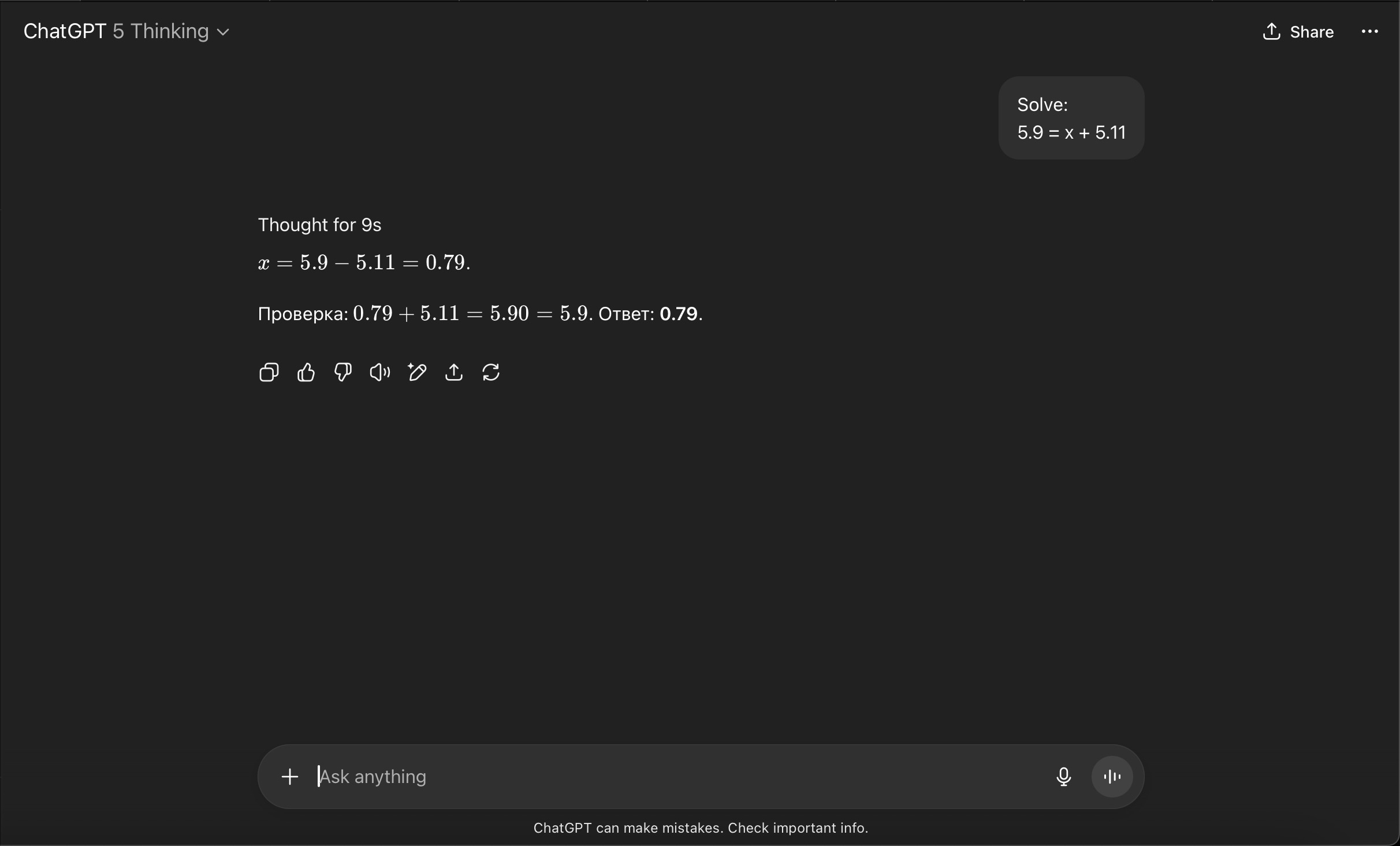The width and height of the screenshot is (1400, 846).
Task: Click the equation x = 5.9 − 5.11 line
Action: tap(364, 263)
